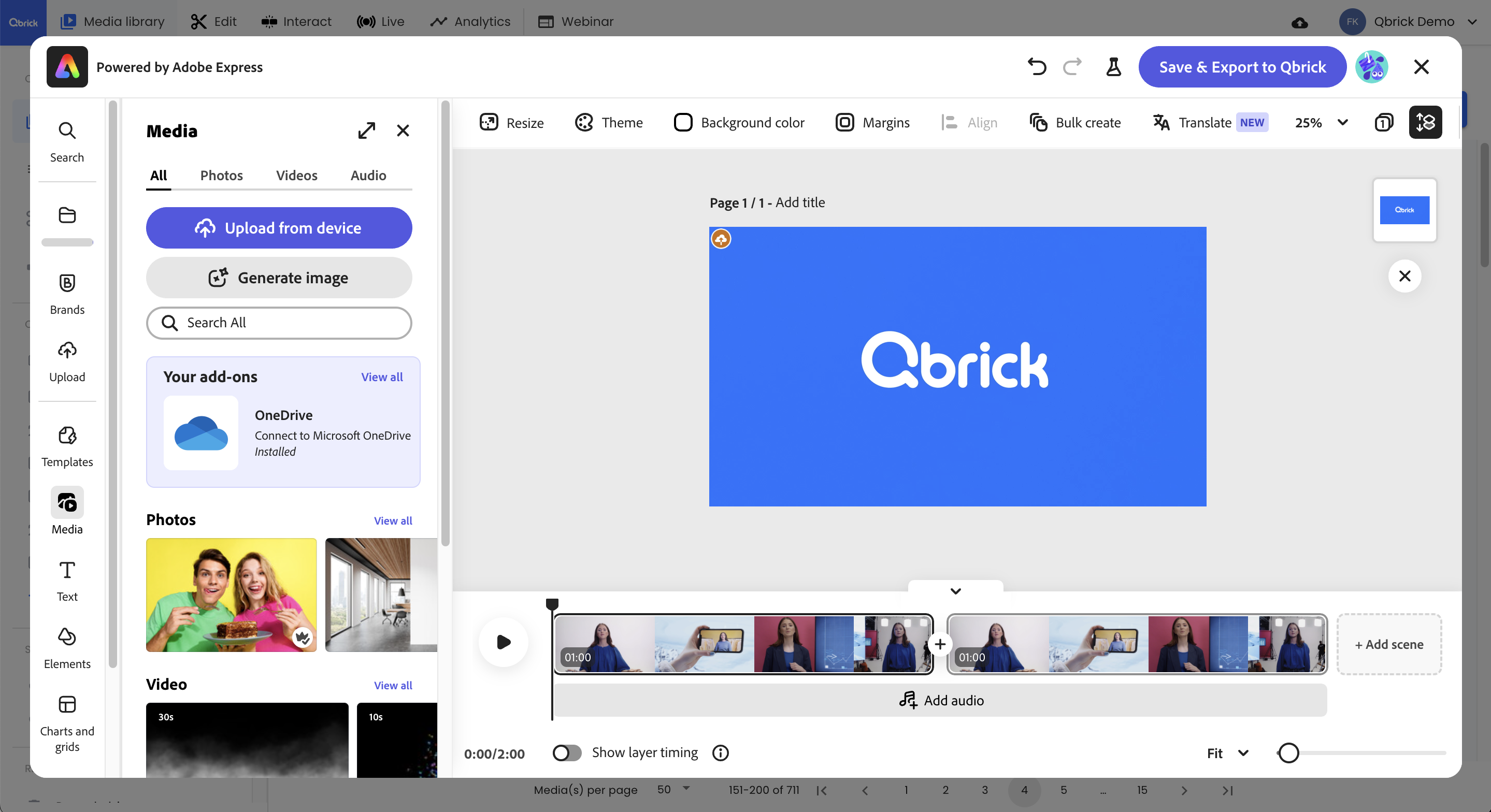1491x812 pixels.
Task: Click Generate image
Action: click(279, 278)
